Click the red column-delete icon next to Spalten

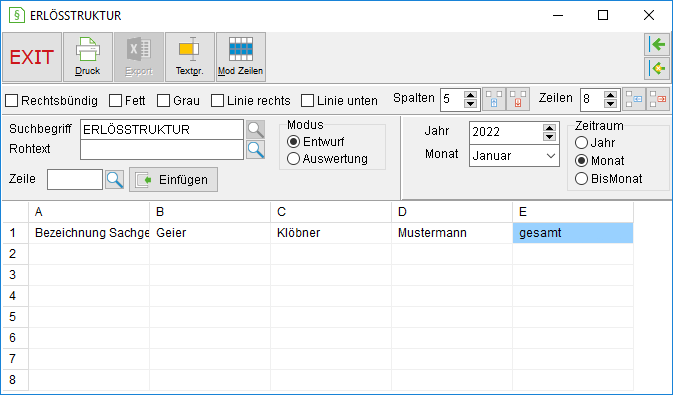point(518,99)
